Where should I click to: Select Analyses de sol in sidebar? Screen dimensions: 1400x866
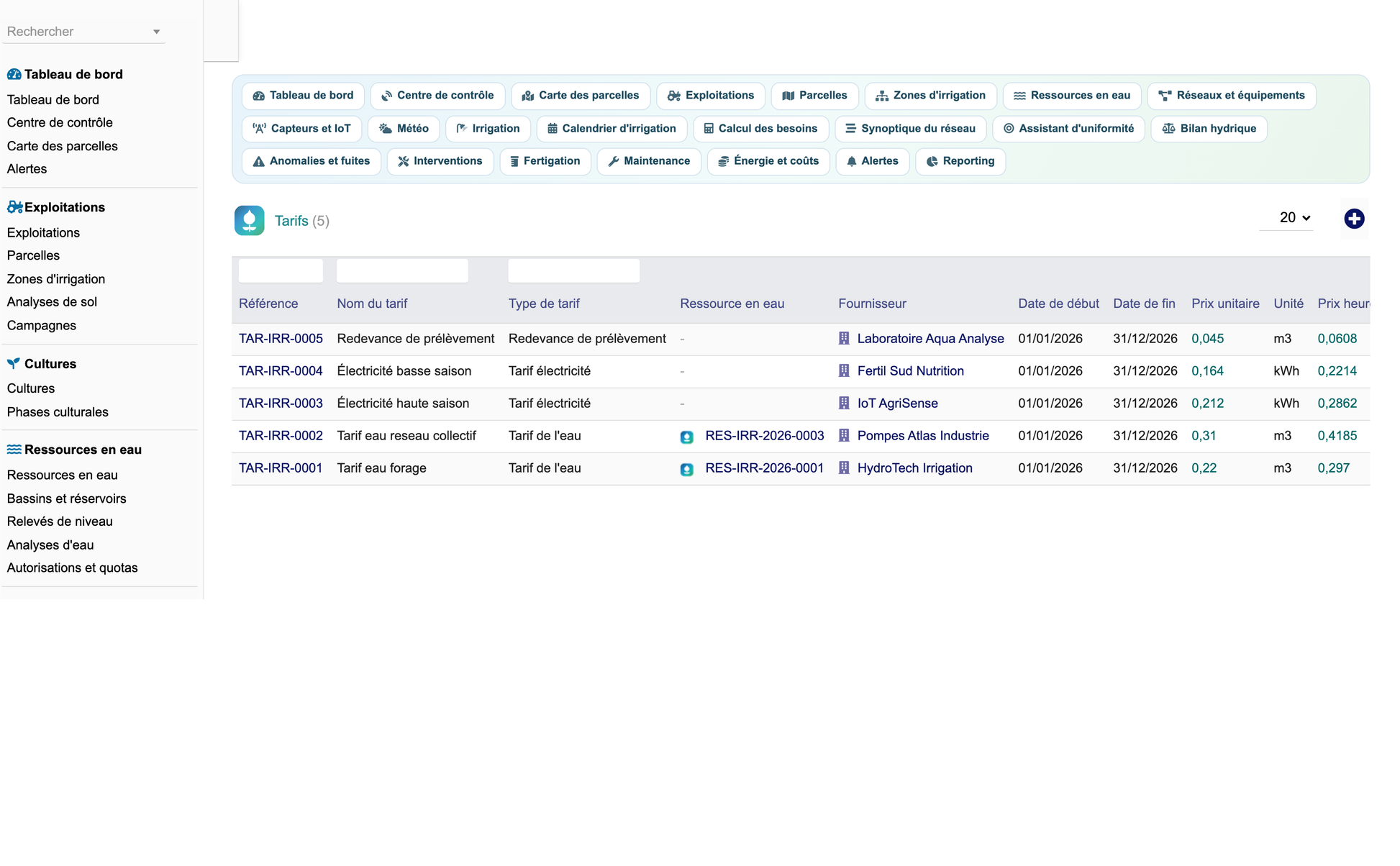52,302
